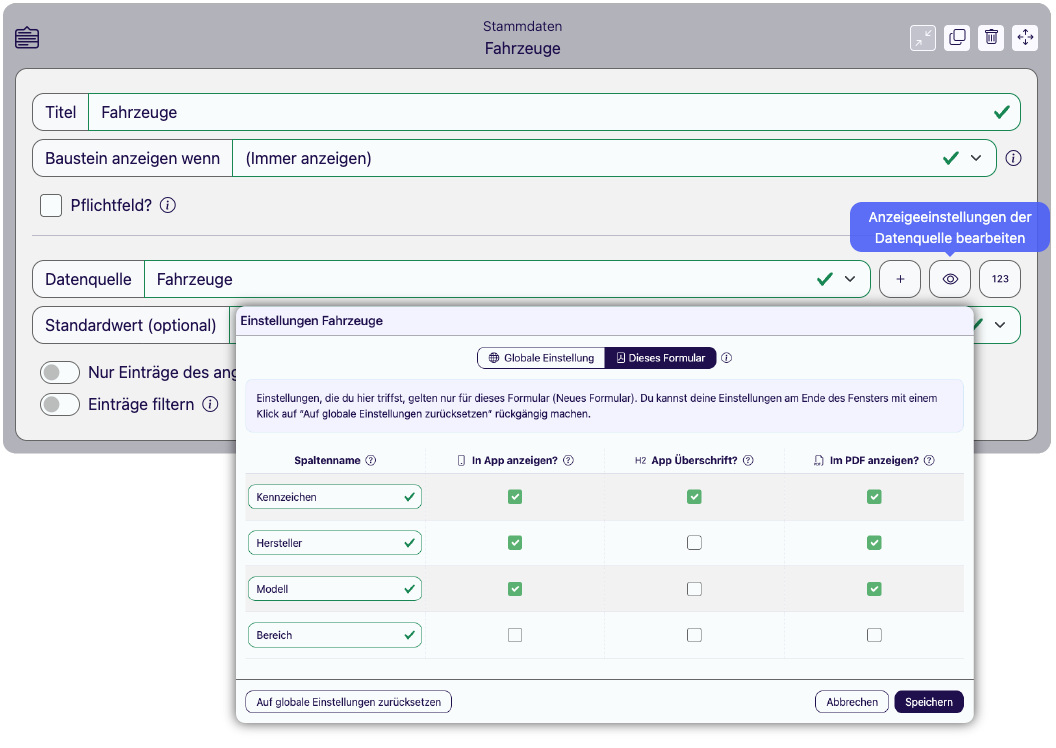
Task: Enable In App anzeigen for Bereich
Action: [515, 635]
